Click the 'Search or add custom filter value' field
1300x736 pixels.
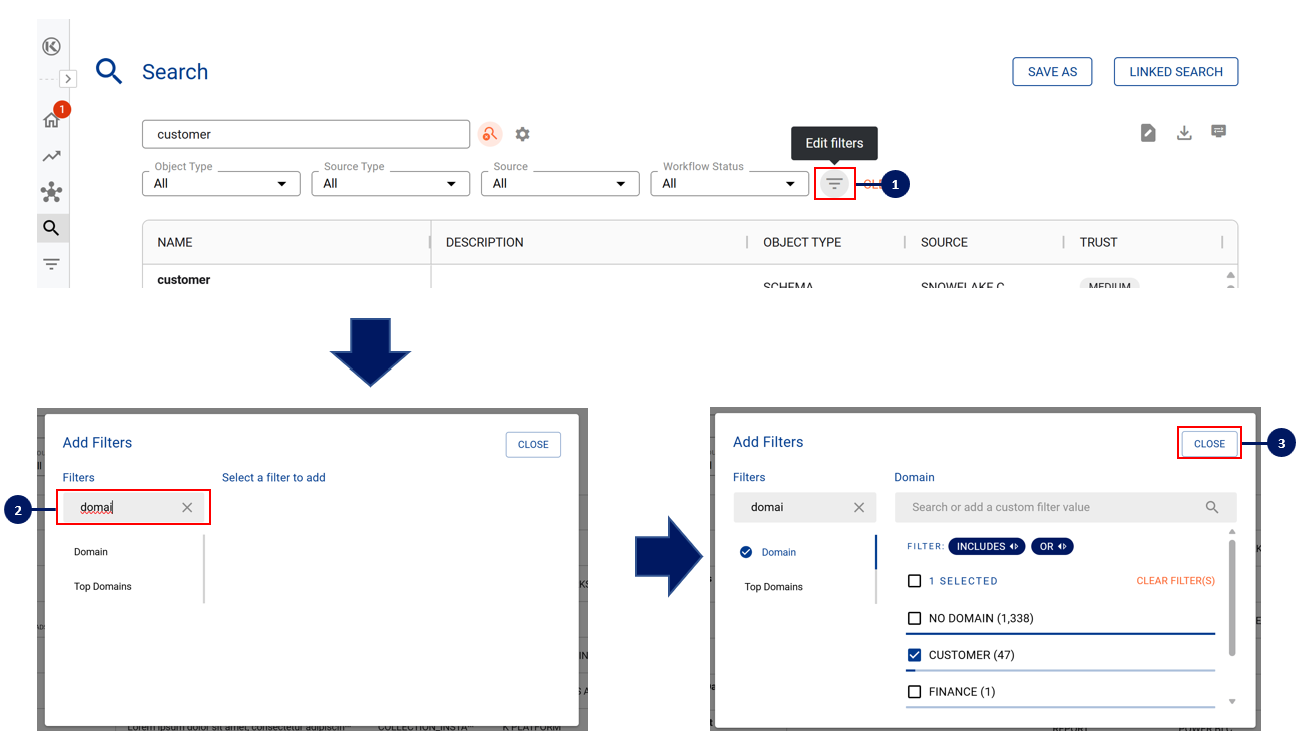point(1055,507)
